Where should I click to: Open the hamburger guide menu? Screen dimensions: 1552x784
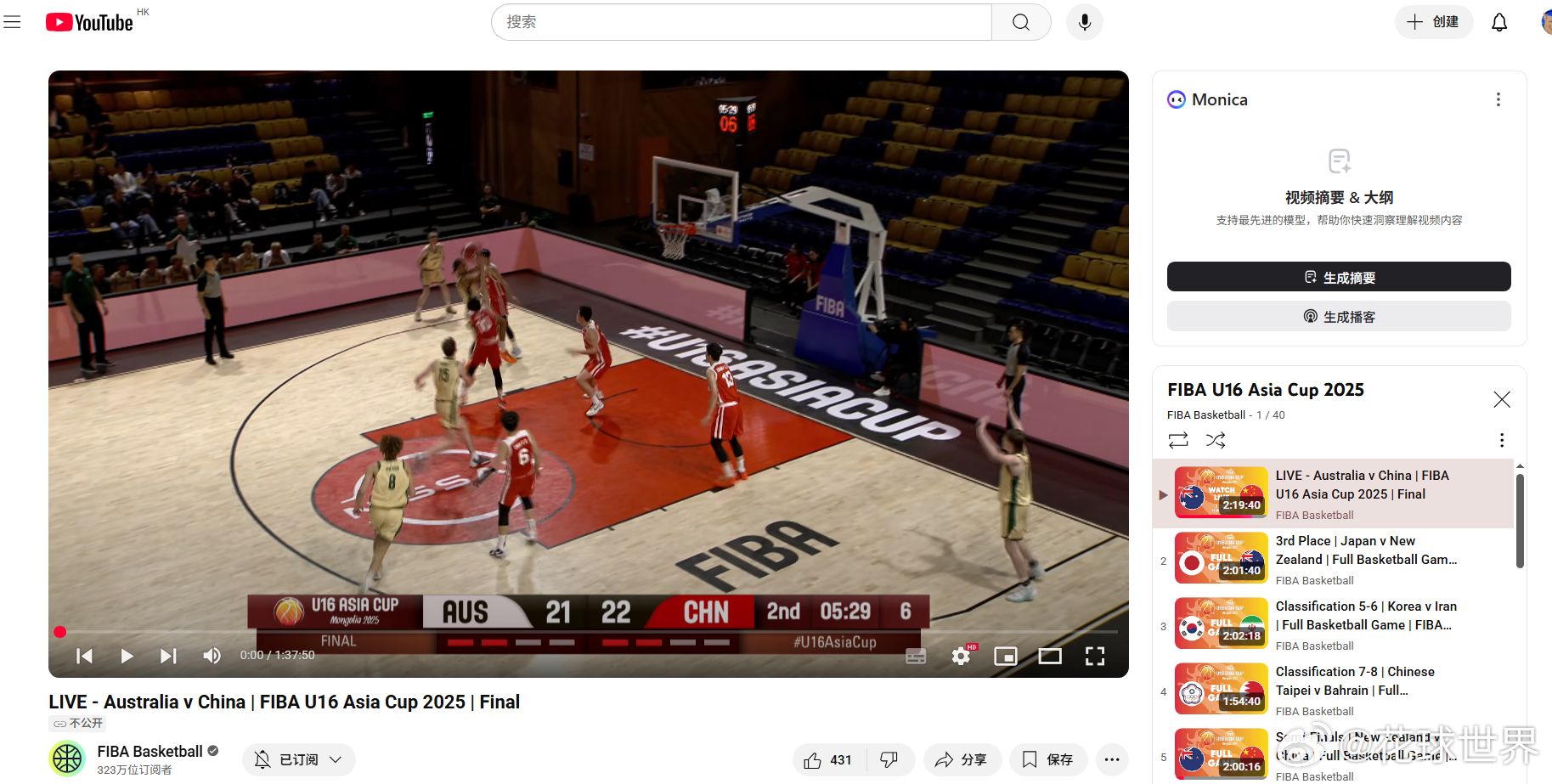[12, 22]
